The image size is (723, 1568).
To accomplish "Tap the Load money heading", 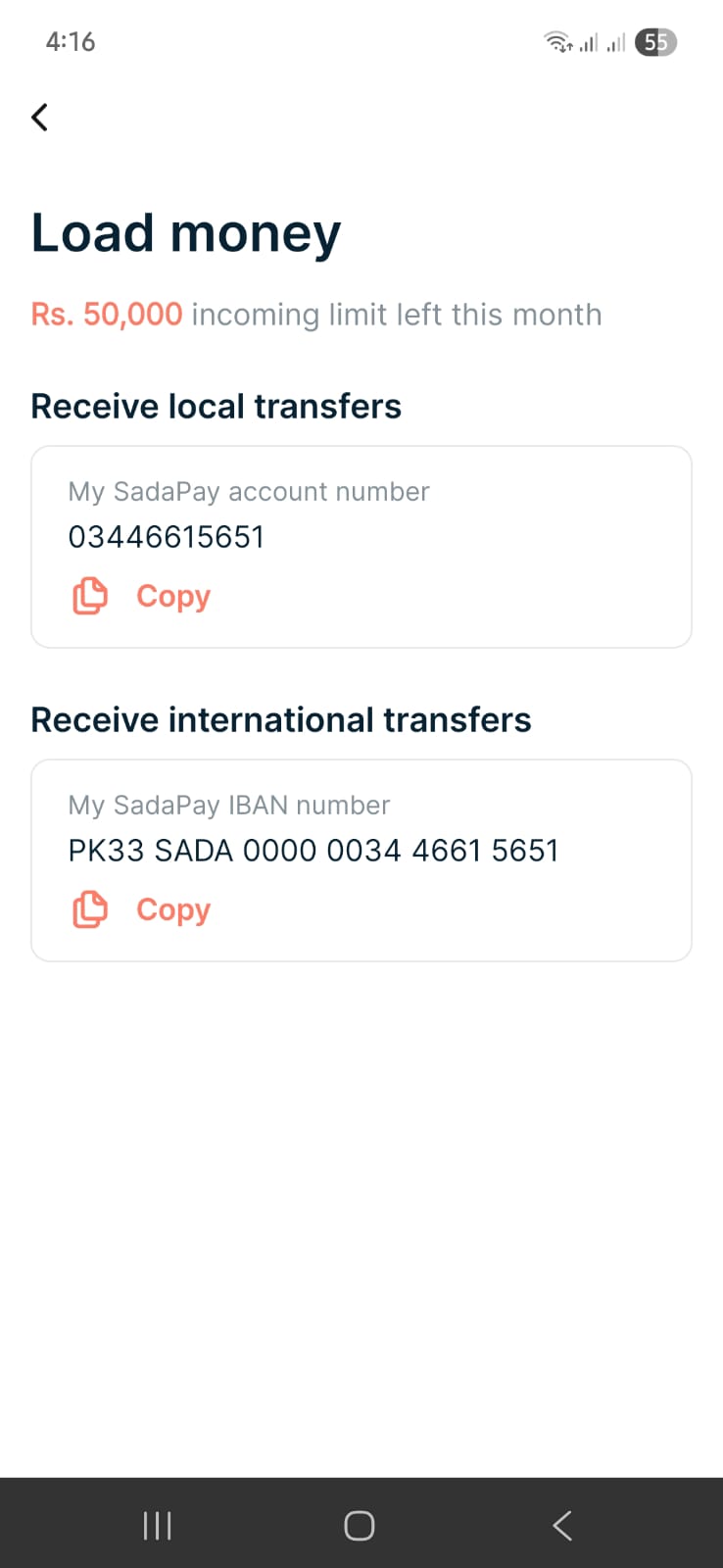I will [186, 233].
